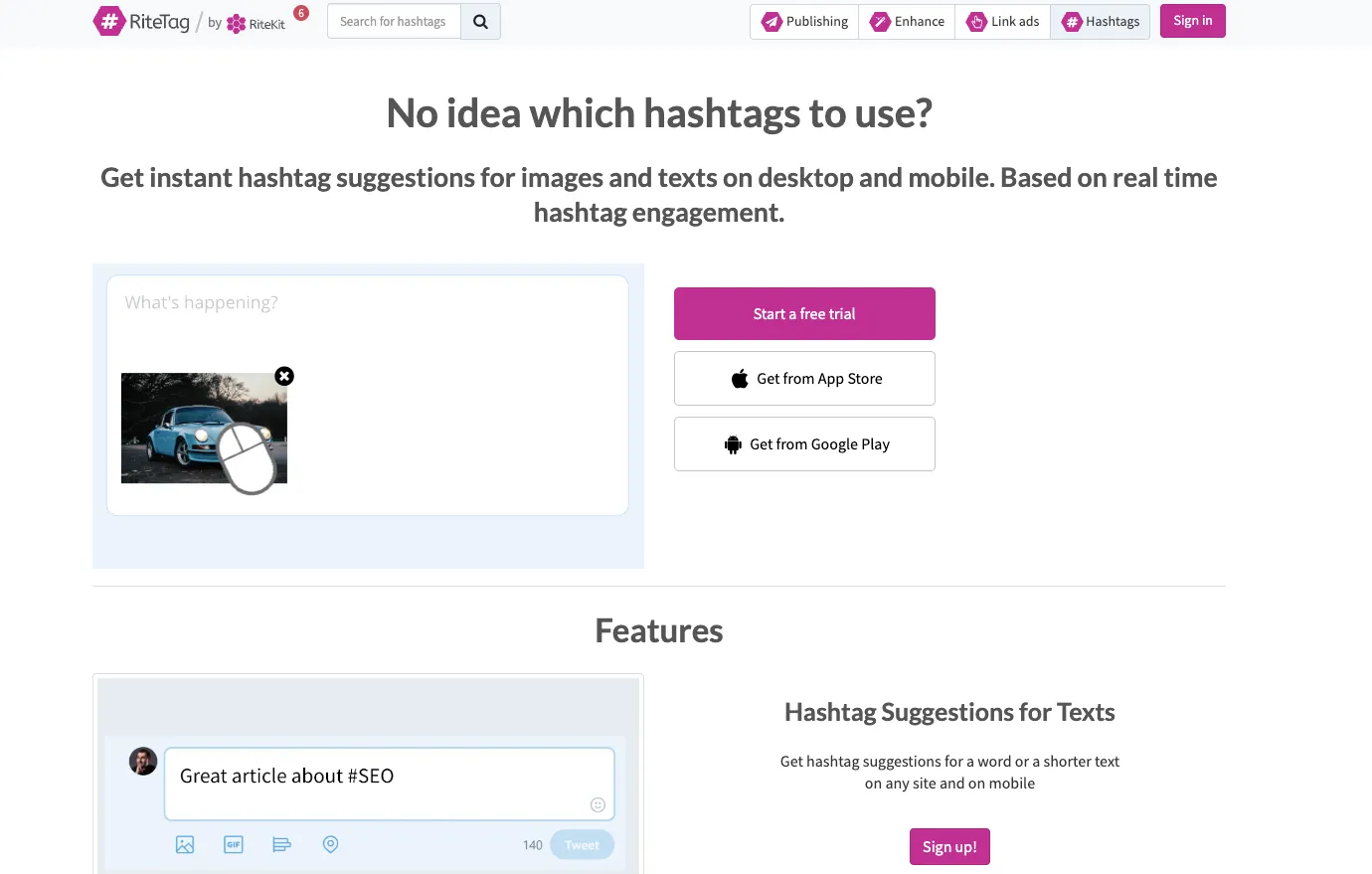Click the poll icon in tweet box
Image resolution: width=1372 pixels, height=874 pixels.
(281, 844)
